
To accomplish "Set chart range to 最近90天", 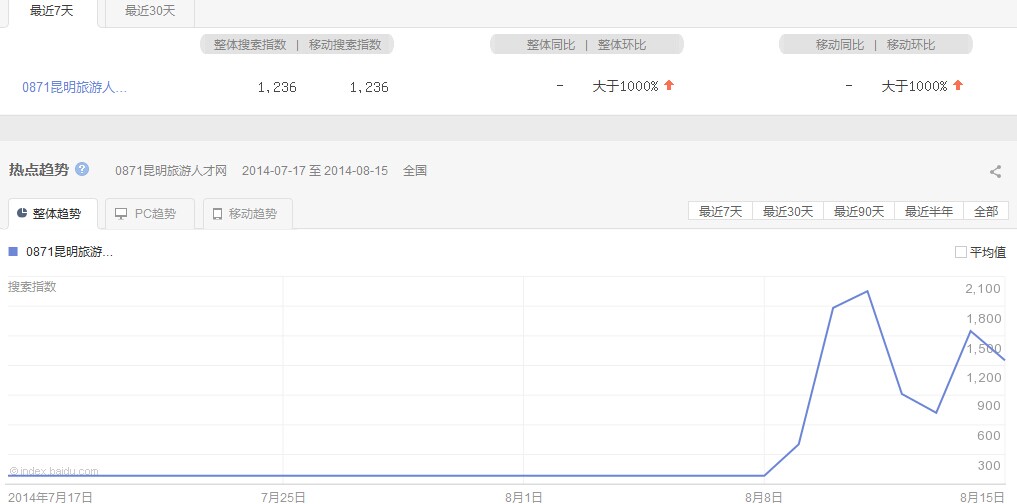I will pos(859,211).
